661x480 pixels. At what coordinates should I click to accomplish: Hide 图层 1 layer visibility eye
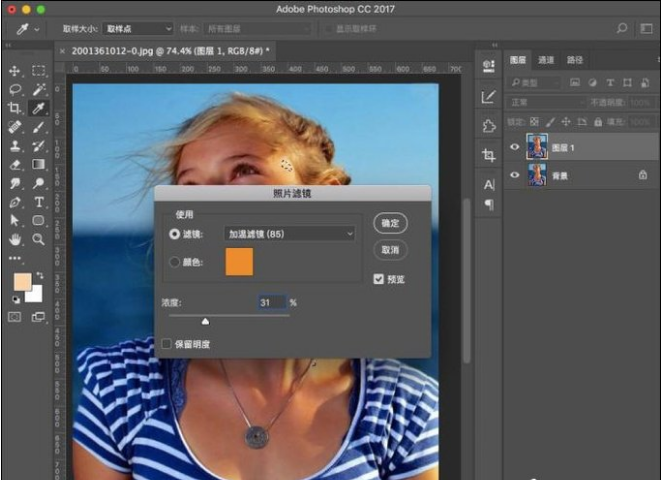click(x=515, y=147)
